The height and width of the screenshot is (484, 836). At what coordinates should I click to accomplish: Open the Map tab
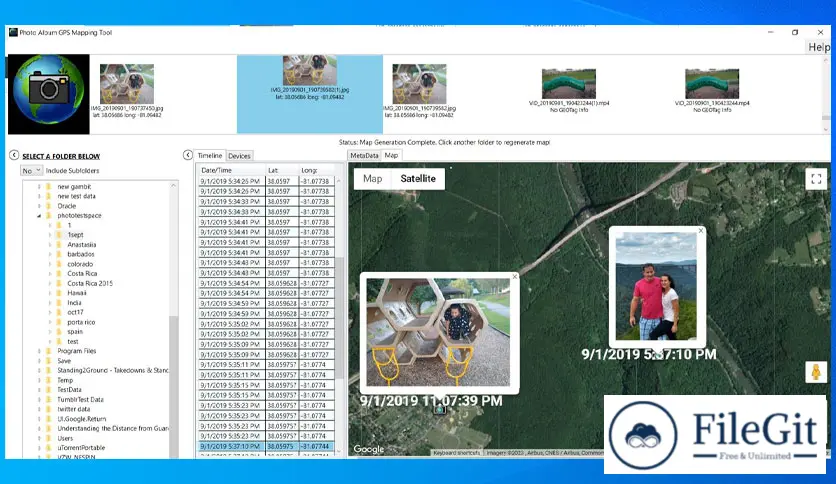coord(391,155)
